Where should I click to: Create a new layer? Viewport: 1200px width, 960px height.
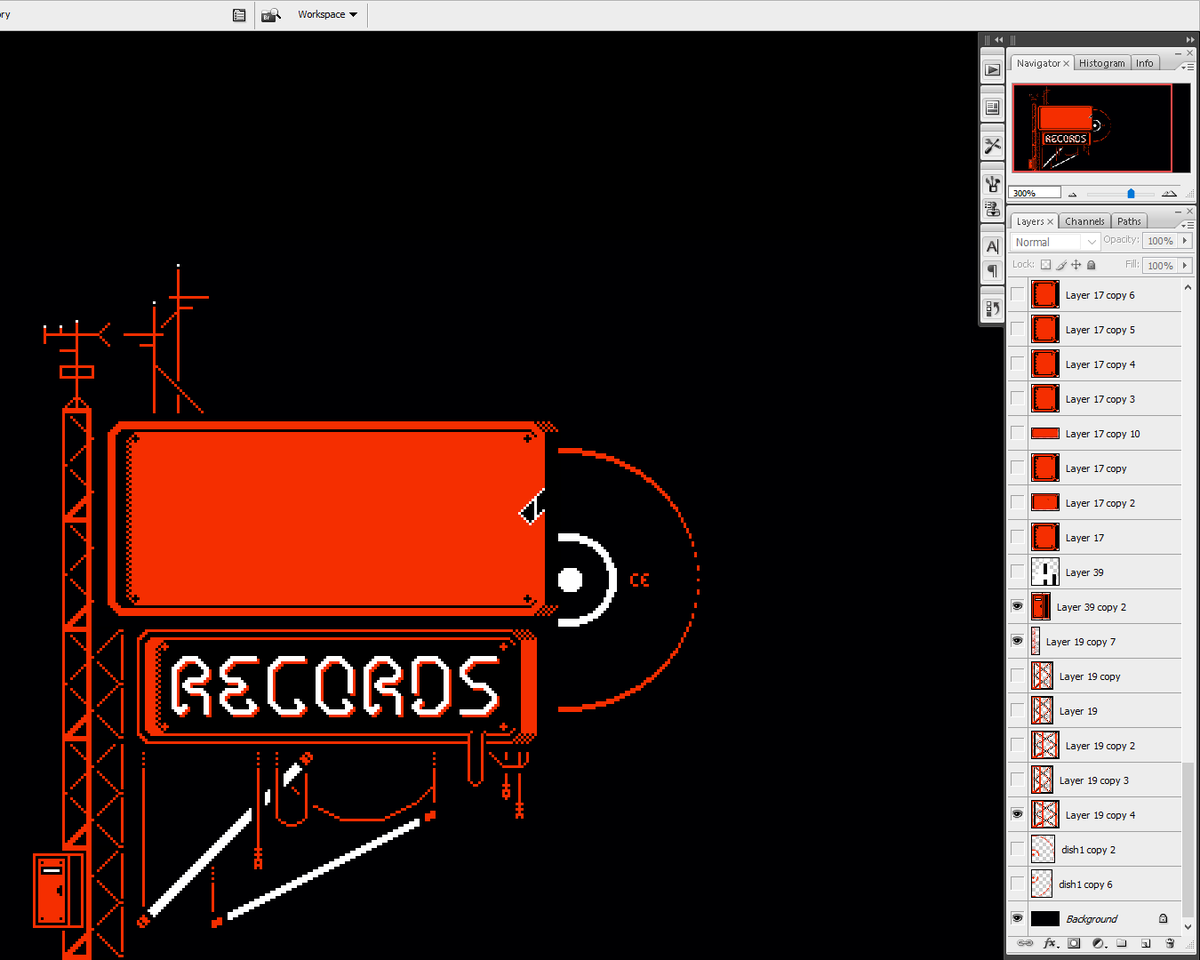[x=1146, y=943]
